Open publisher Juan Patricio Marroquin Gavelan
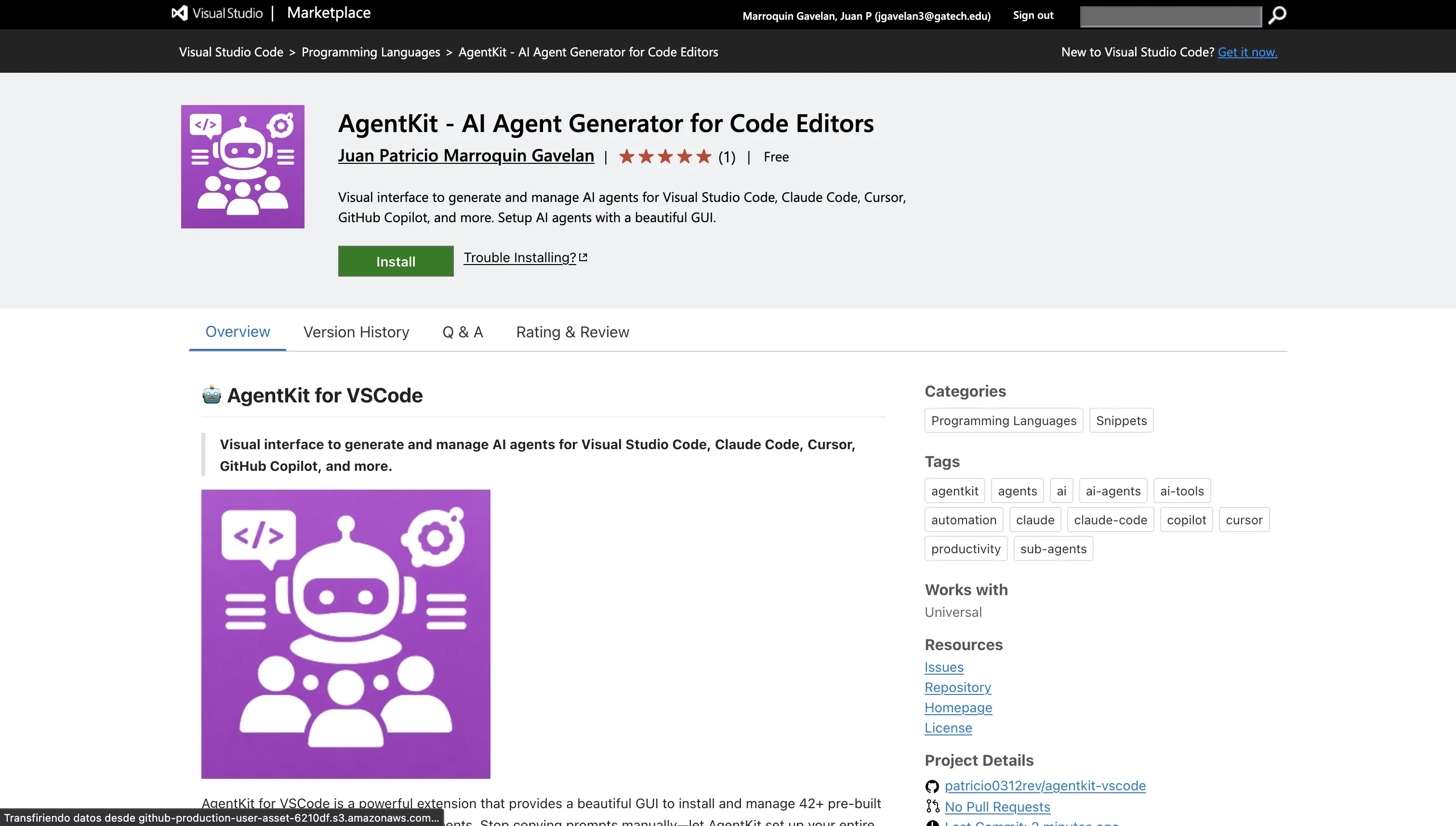 pyautogui.click(x=466, y=156)
